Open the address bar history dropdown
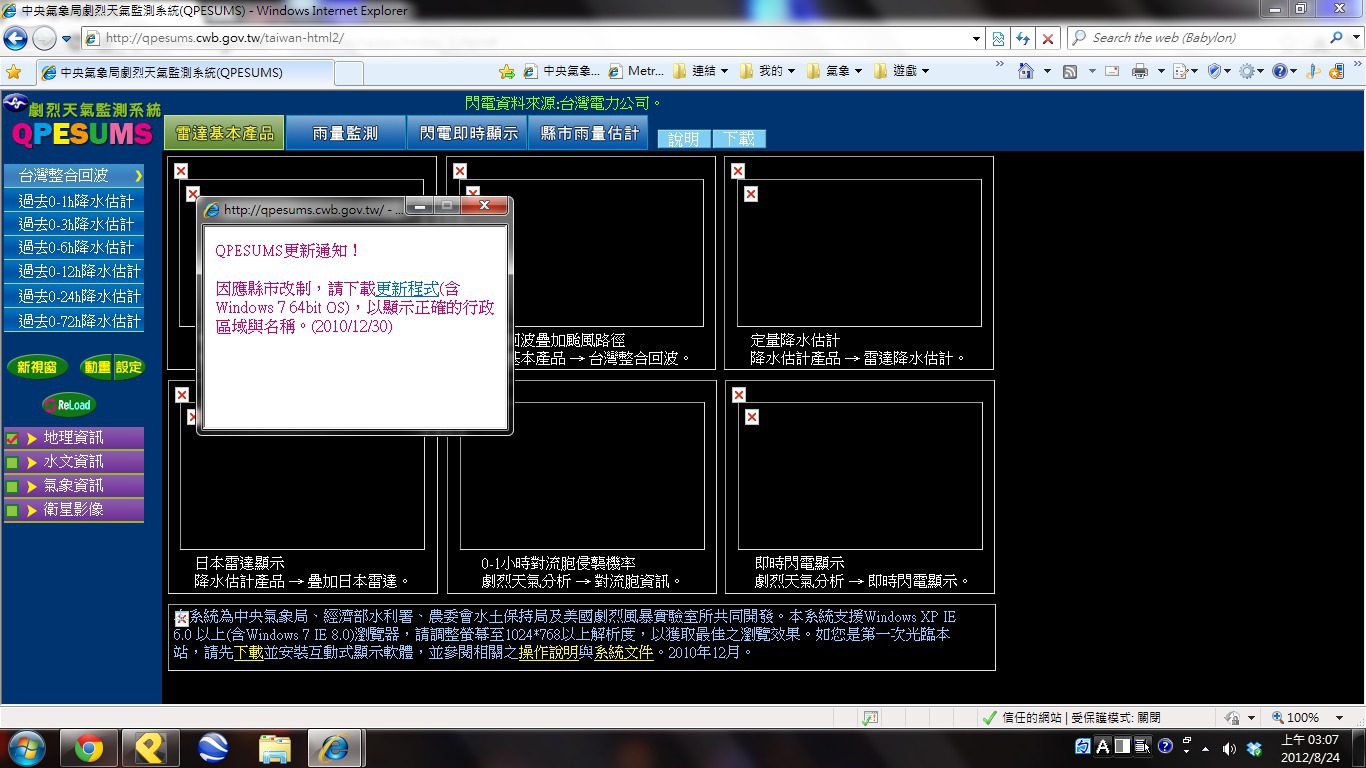 [x=976, y=38]
